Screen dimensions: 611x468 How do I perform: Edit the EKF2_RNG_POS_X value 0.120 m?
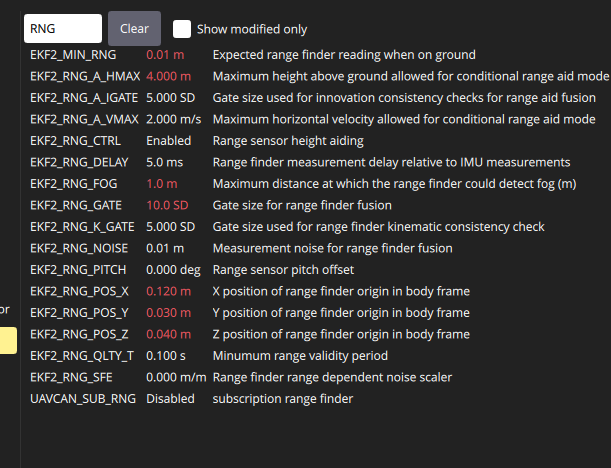[x=168, y=291]
